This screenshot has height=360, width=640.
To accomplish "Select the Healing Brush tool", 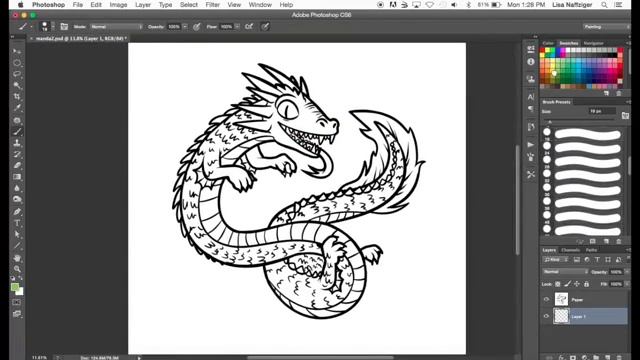I will pyautogui.click(x=17, y=120).
